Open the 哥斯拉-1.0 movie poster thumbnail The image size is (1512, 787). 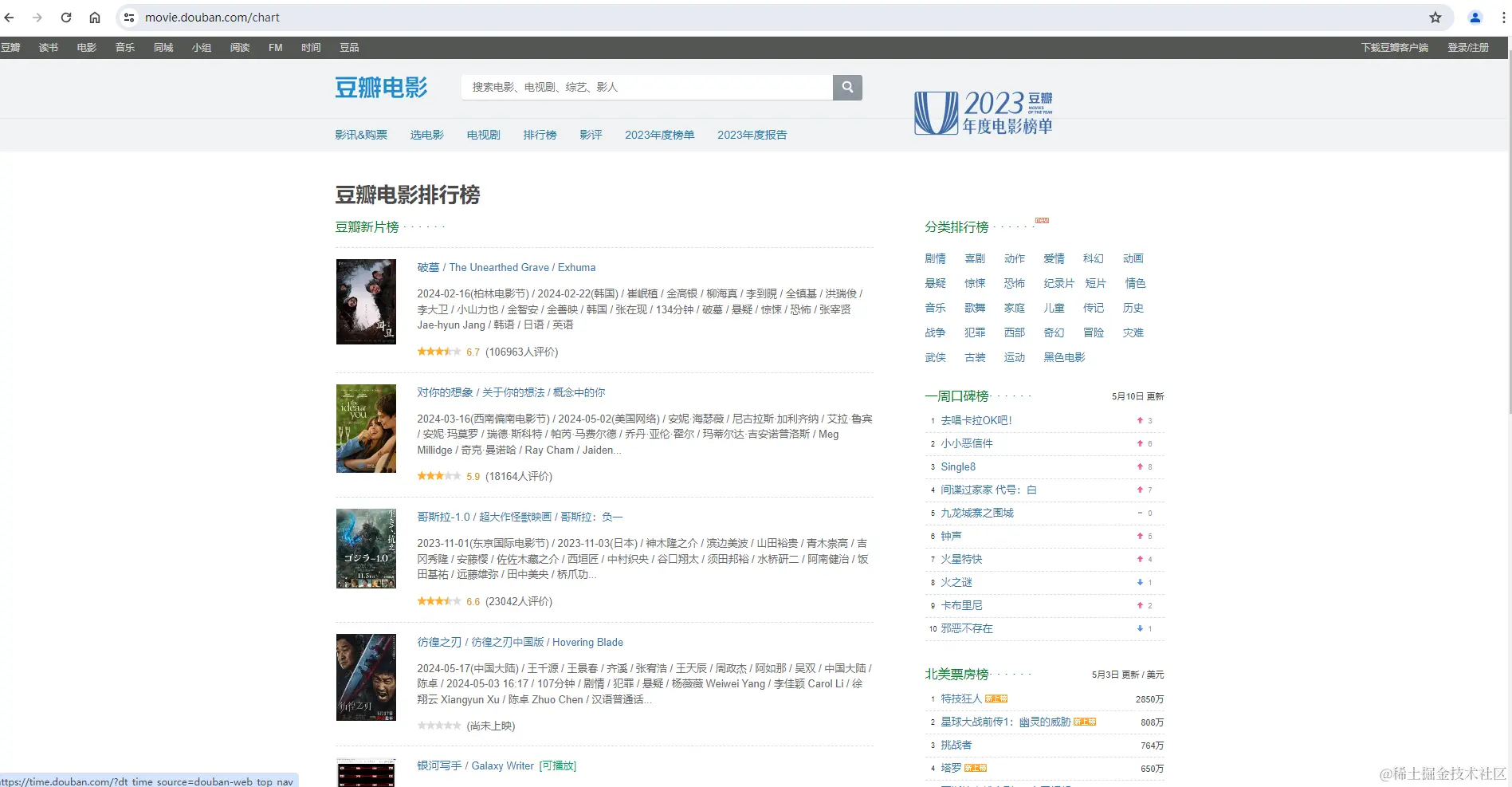tap(366, 549)
